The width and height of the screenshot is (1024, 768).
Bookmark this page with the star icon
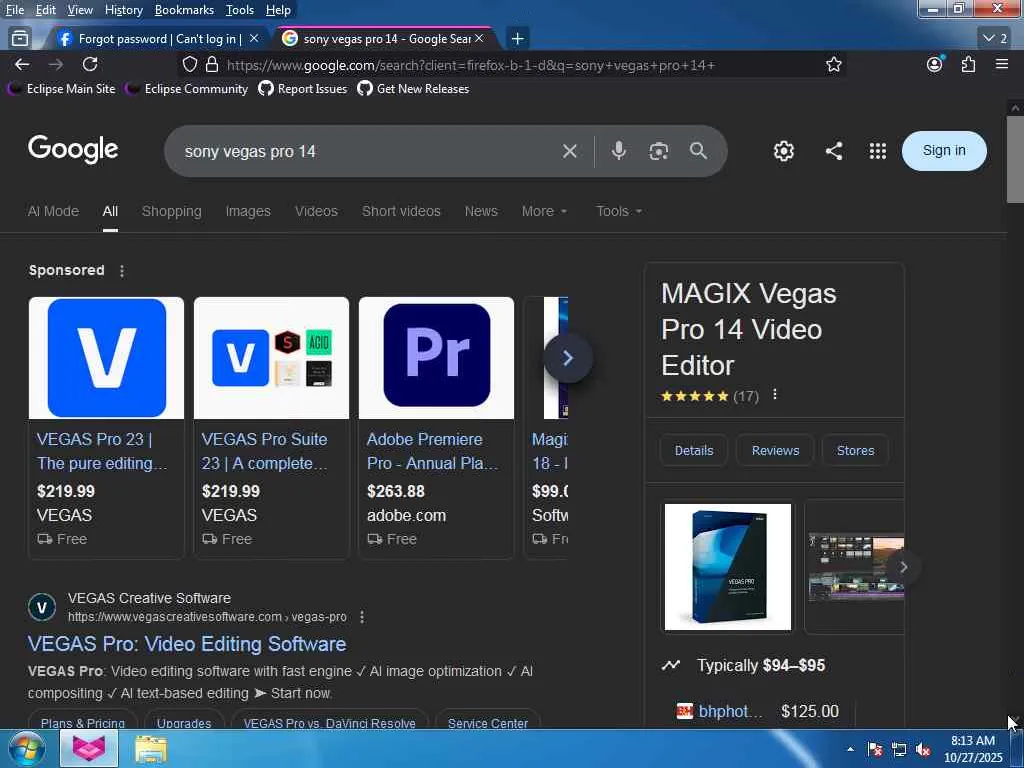click(x=833, y=65)
